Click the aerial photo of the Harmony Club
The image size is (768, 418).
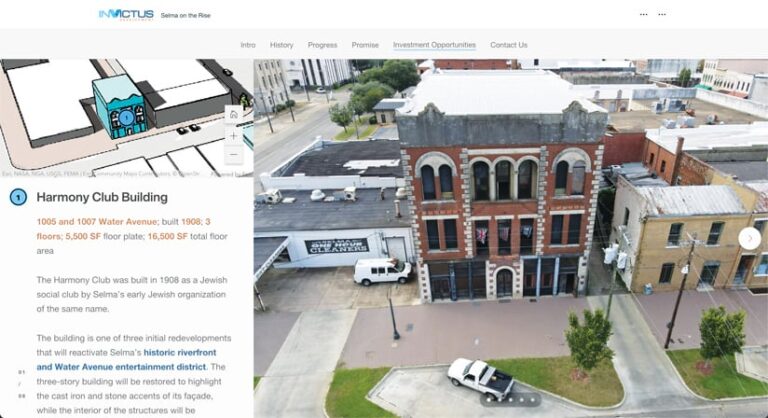click(x=510, y=239)
